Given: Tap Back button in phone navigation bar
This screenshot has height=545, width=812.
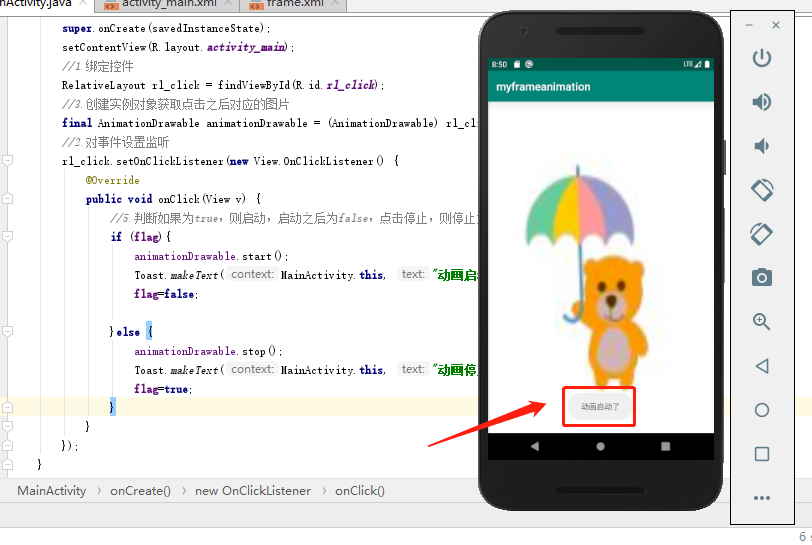Looking at the screenshot, I should (535, 446).
